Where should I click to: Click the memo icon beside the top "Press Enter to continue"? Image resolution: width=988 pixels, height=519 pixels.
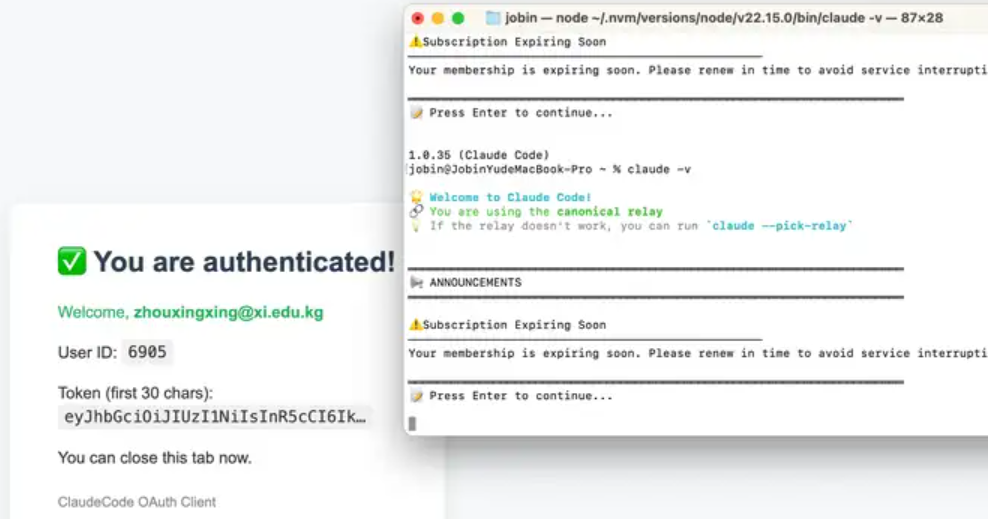coord(416,113)
